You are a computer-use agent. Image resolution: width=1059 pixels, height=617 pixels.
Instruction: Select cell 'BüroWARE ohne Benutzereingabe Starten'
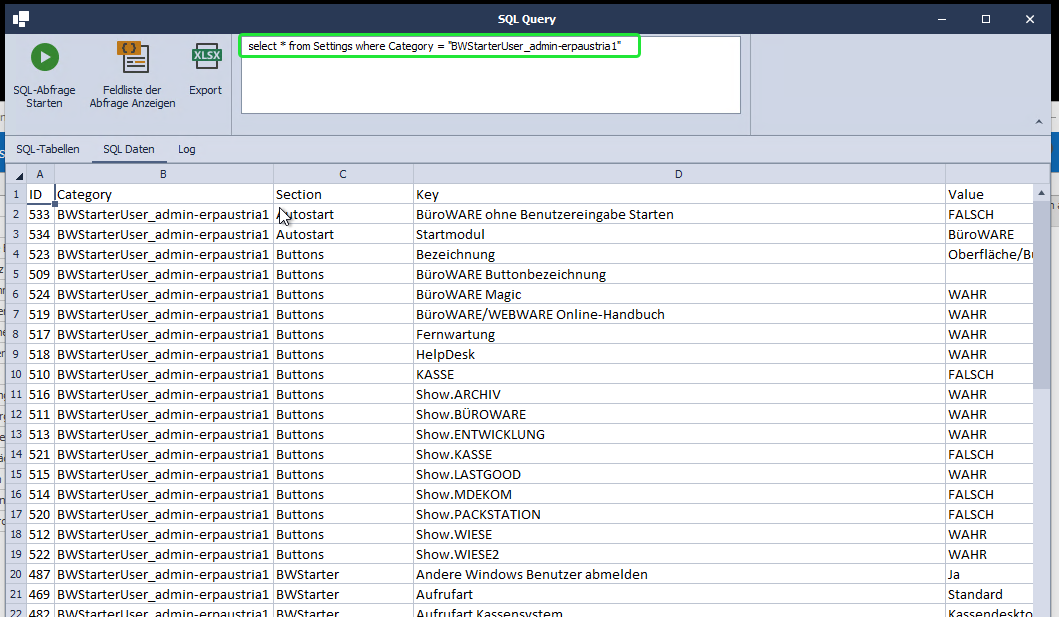coord(679,215)
